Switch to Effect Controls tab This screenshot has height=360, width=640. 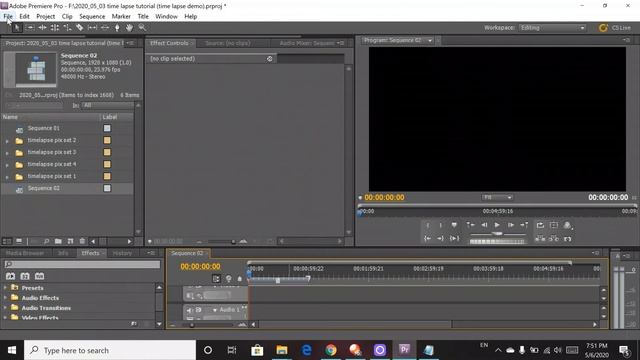tap(169, 43)
